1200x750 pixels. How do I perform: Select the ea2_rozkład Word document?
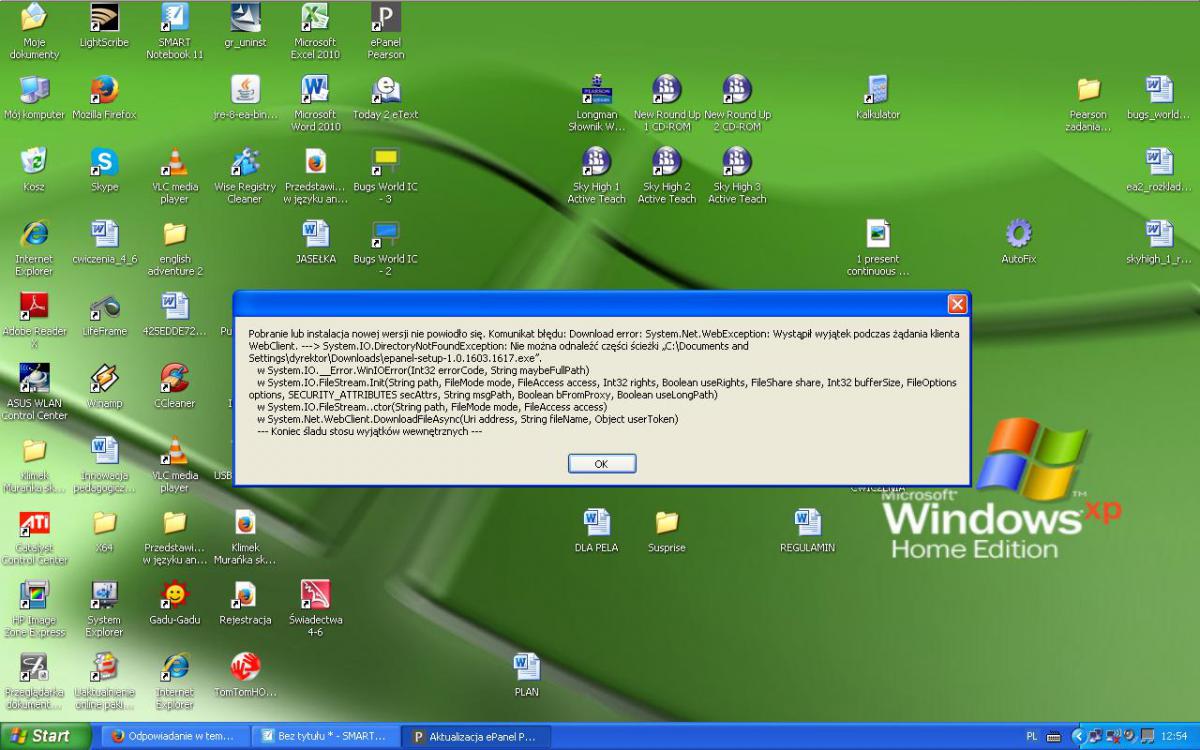tap(1159, 170)
